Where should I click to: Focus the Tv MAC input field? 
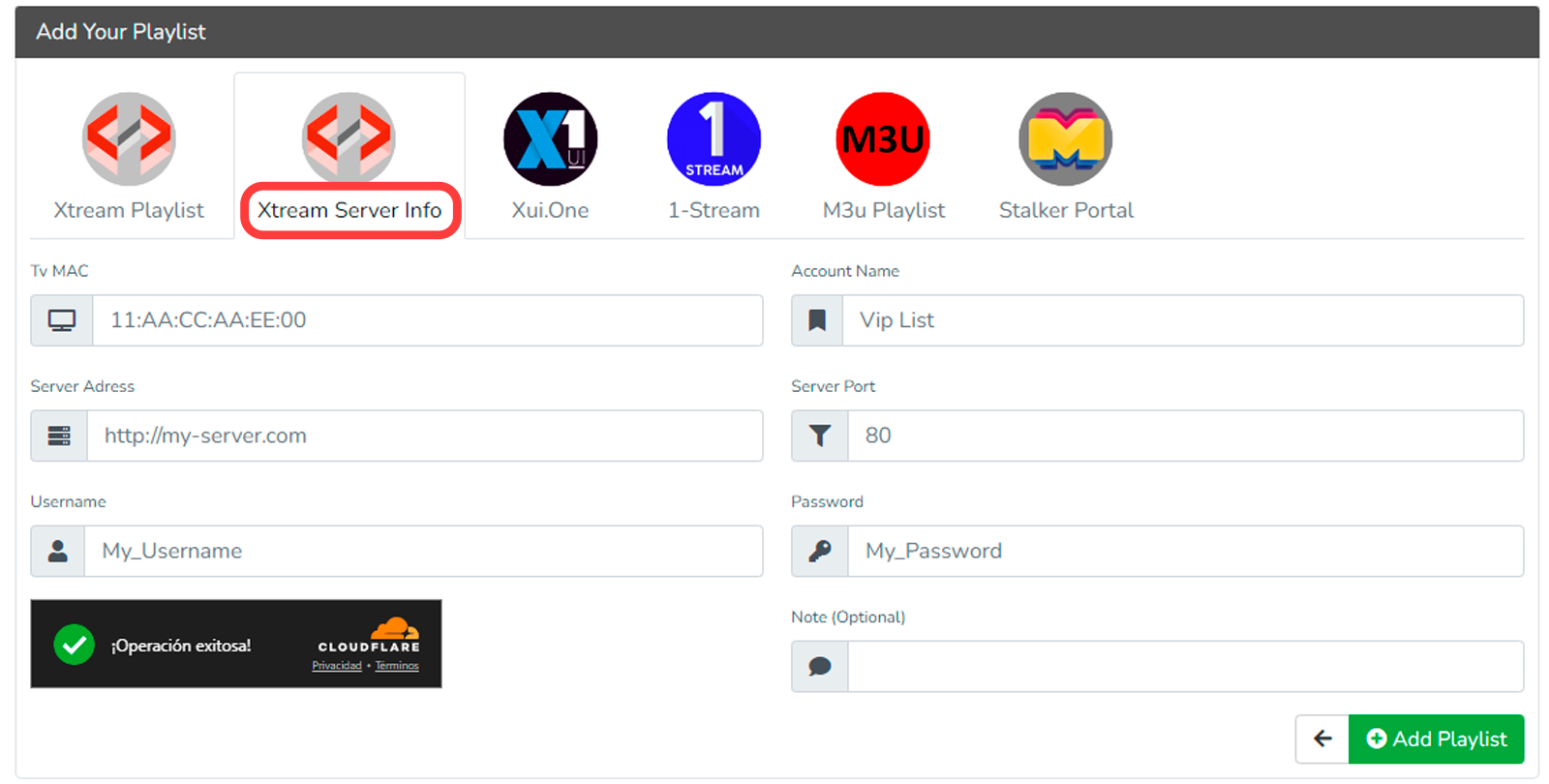coord(427,320)
